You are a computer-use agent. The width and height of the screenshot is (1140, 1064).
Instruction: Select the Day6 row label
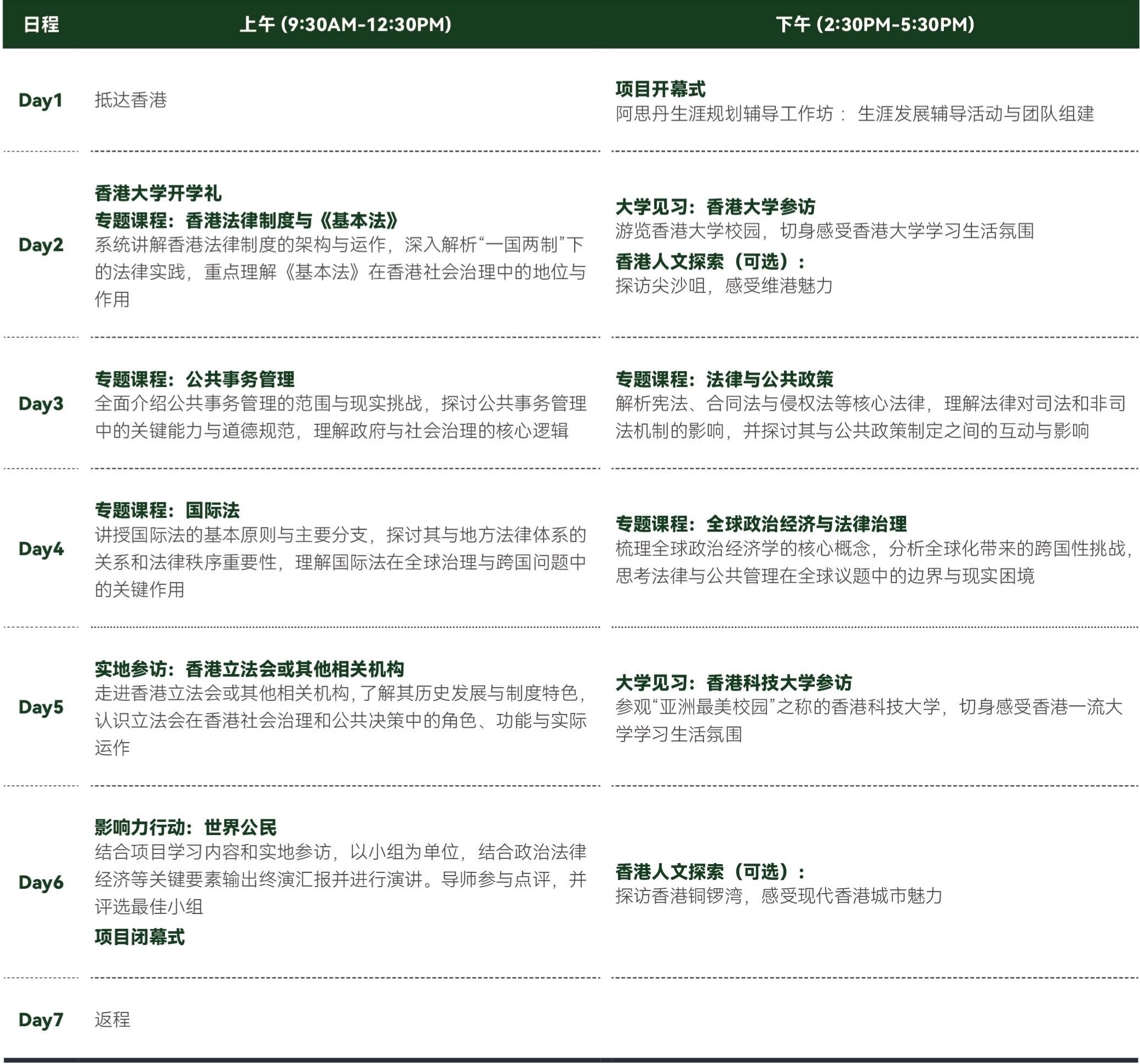(x=41, y=882)
